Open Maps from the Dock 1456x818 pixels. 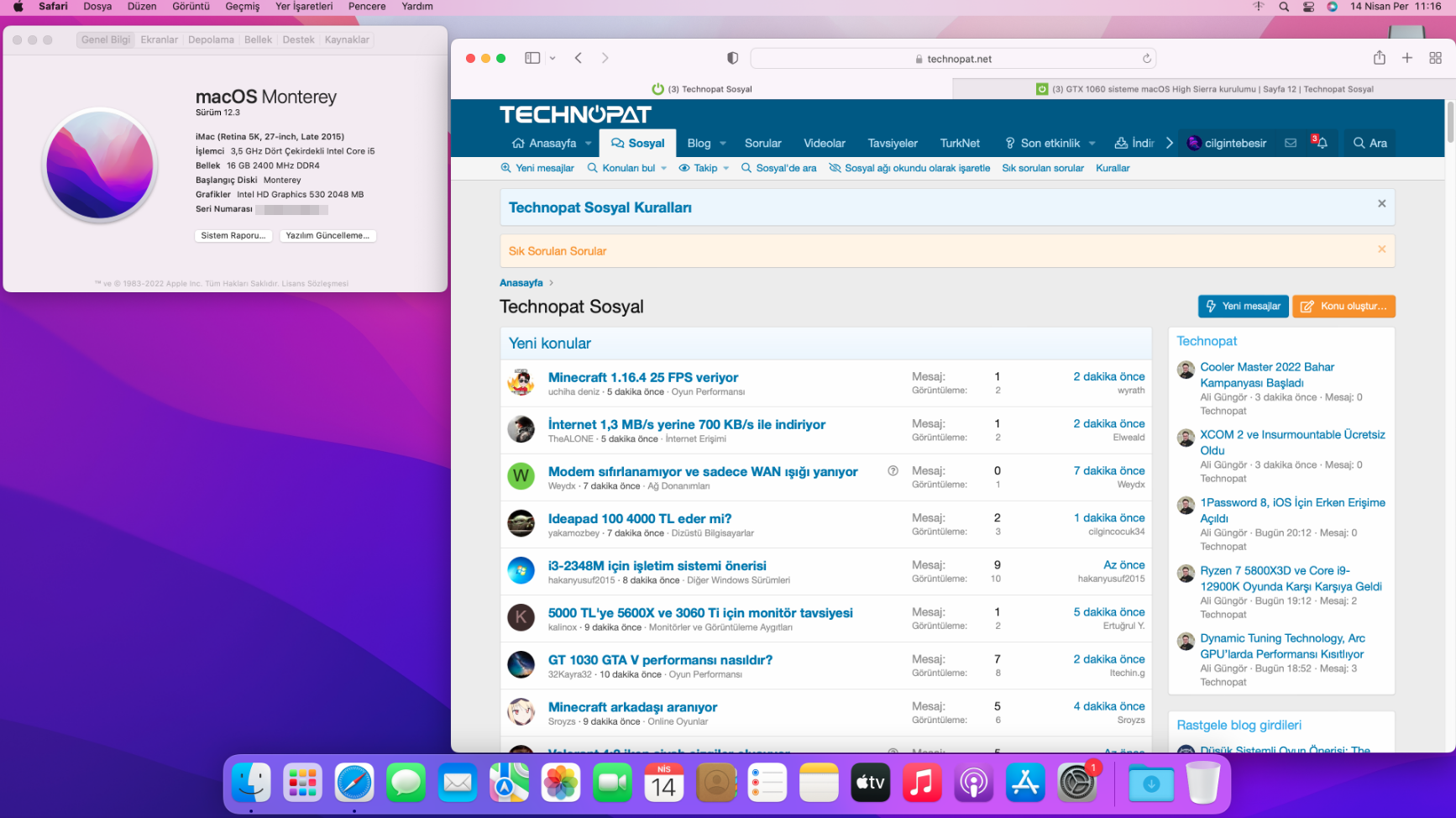point(509,783)
